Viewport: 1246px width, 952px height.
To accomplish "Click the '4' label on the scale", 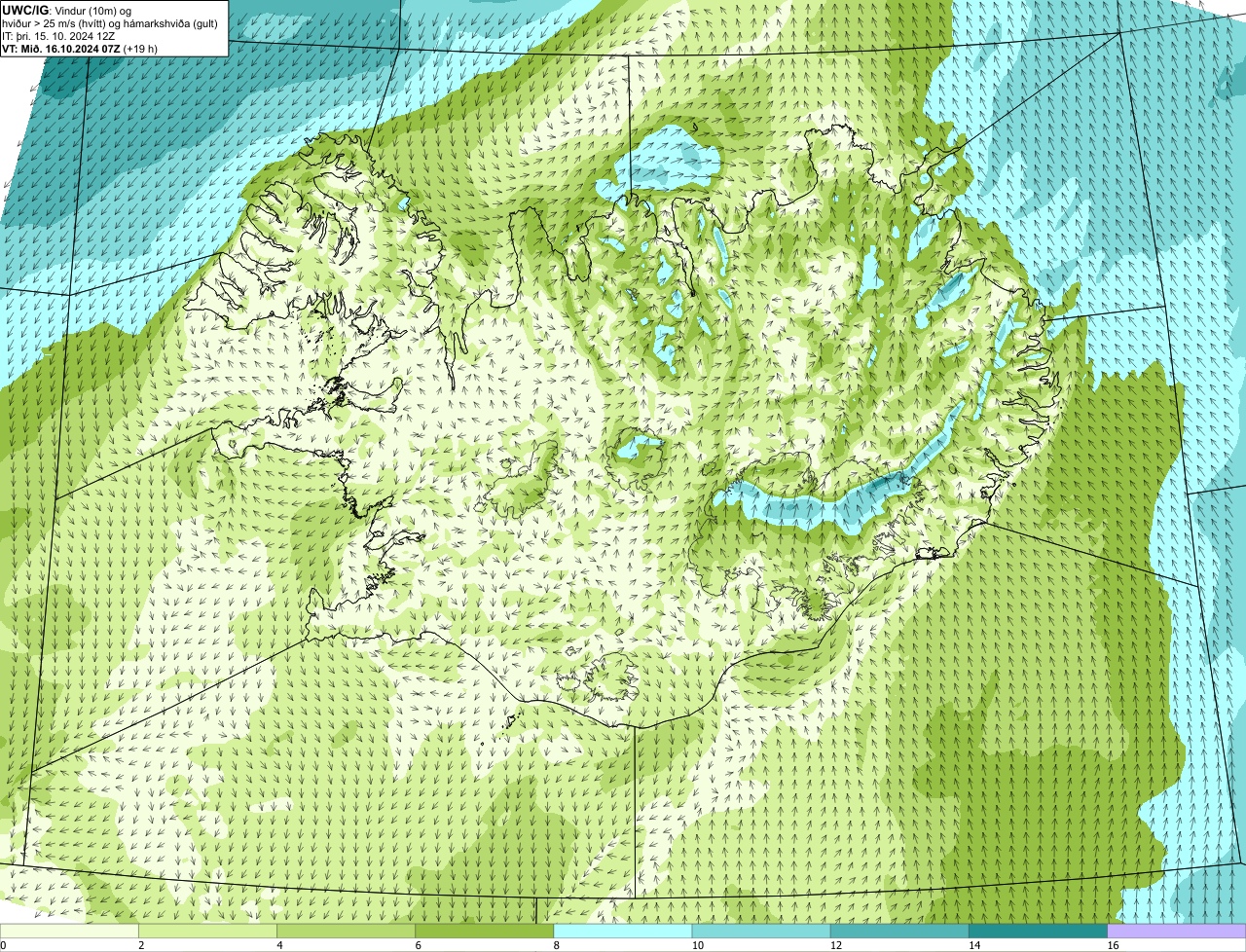I will pos(279,945).
